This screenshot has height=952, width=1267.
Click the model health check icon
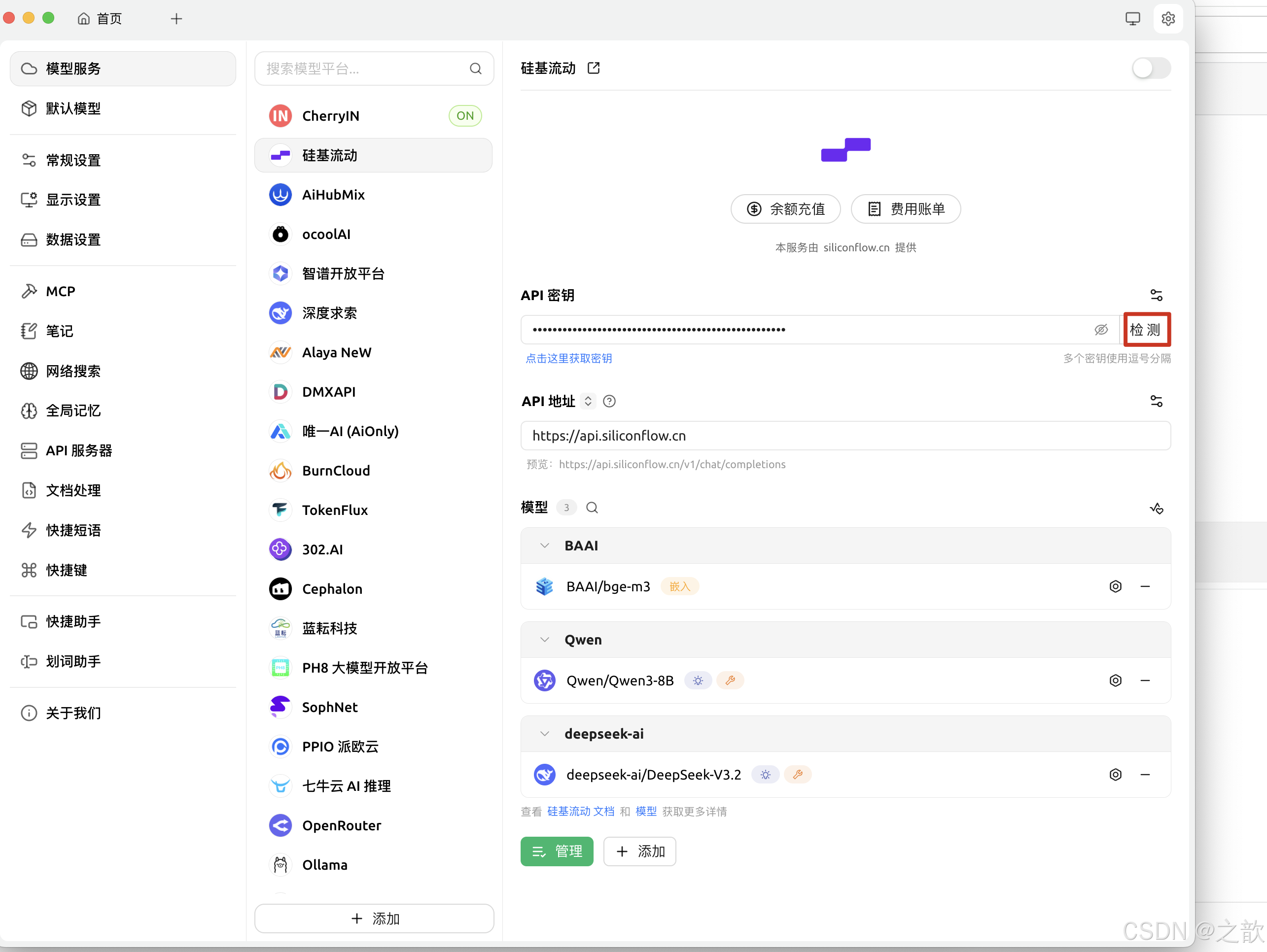tap(1156, 509)
